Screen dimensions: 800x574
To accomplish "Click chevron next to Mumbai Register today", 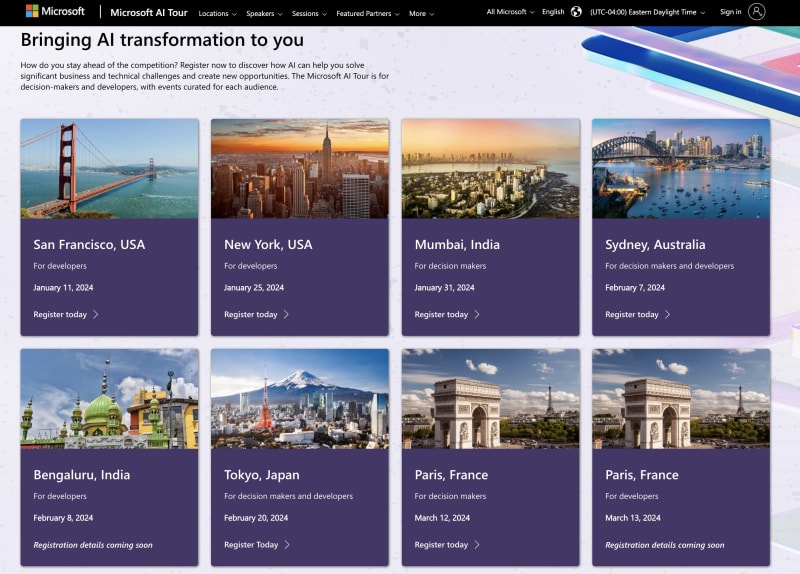I will tap(477, 314).
